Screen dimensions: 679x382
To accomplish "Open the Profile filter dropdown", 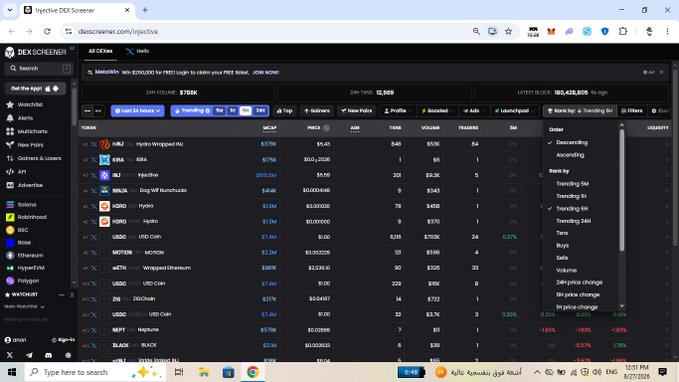I will click(398, 111).
